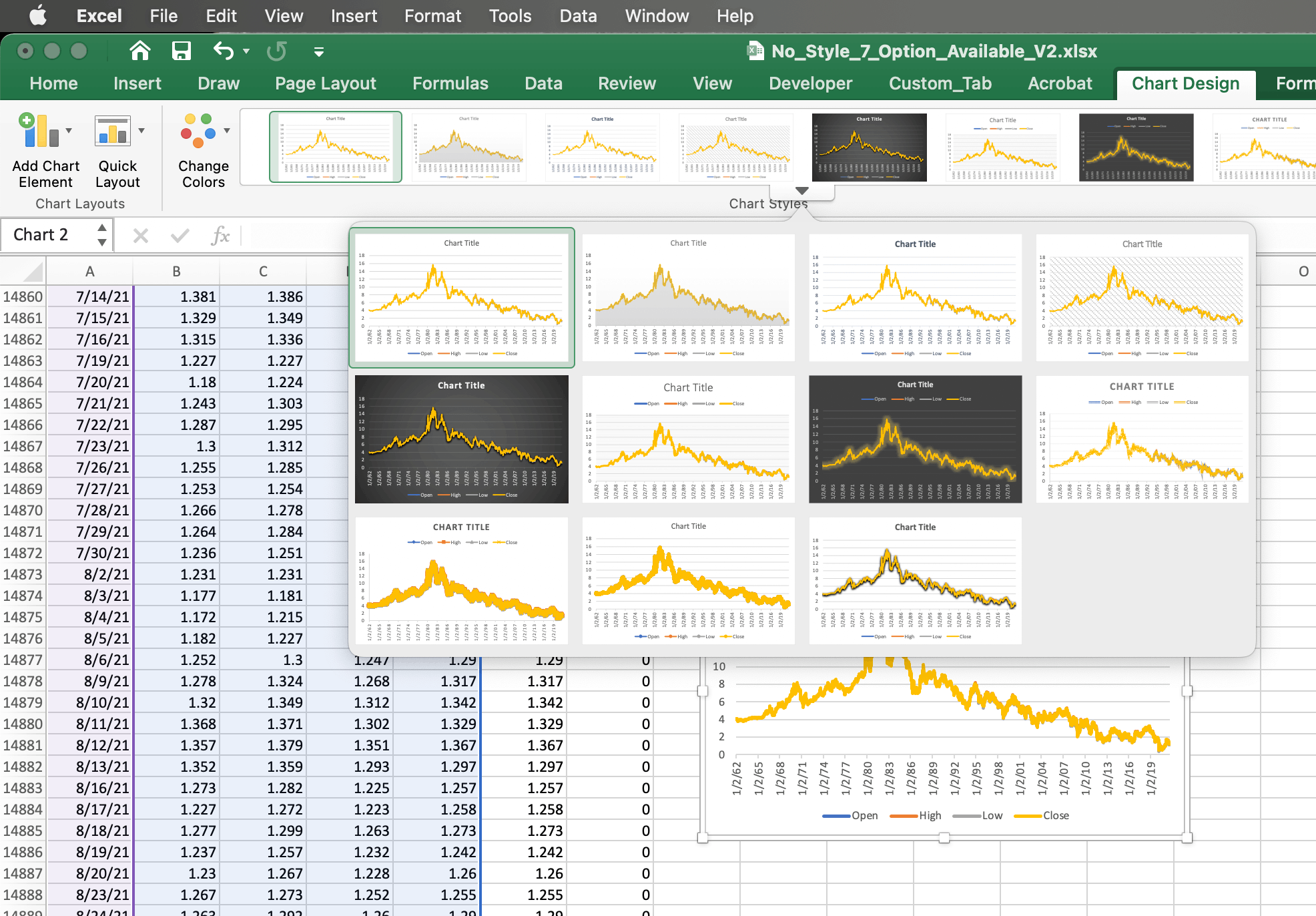Screen dimensions: 1316x916
Task: Open the Format menu in menu bar
Action: [x=432, y=16]
